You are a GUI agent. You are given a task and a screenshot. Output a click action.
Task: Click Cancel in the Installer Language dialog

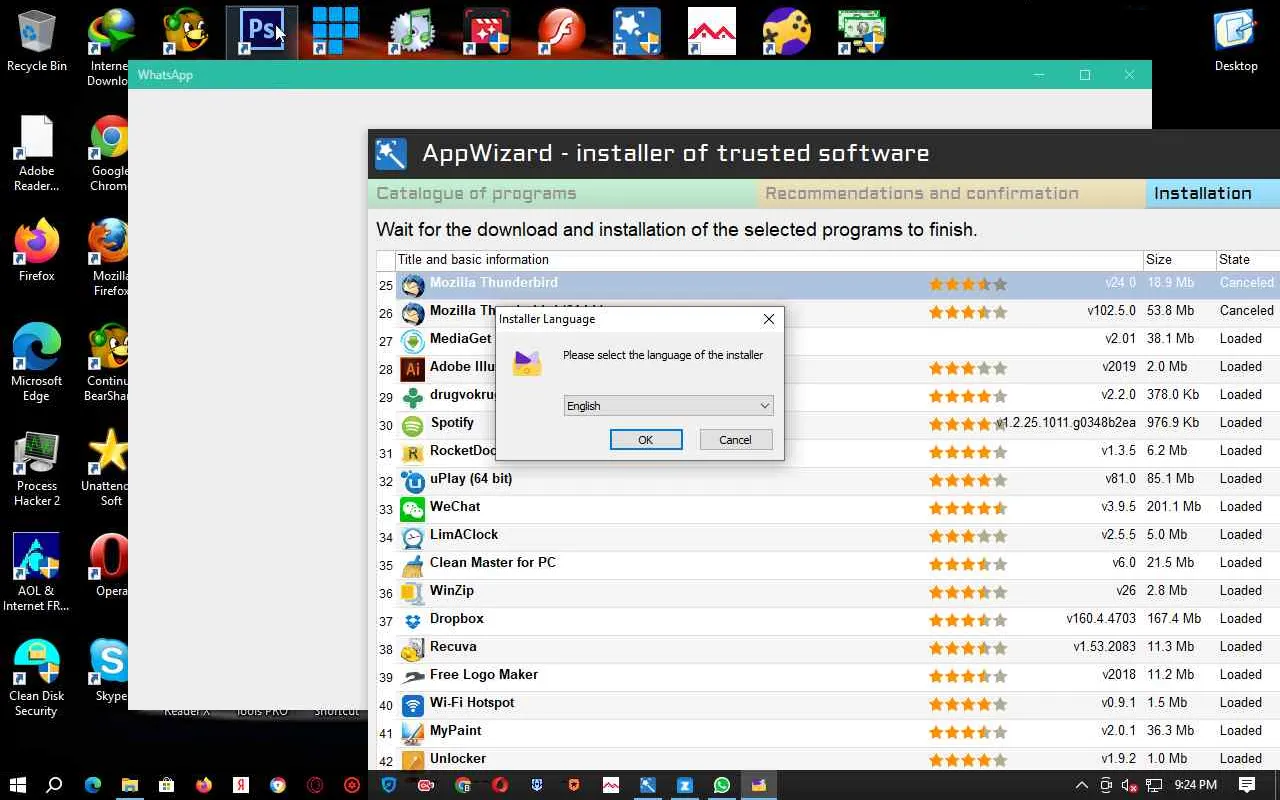coord(735,440)
